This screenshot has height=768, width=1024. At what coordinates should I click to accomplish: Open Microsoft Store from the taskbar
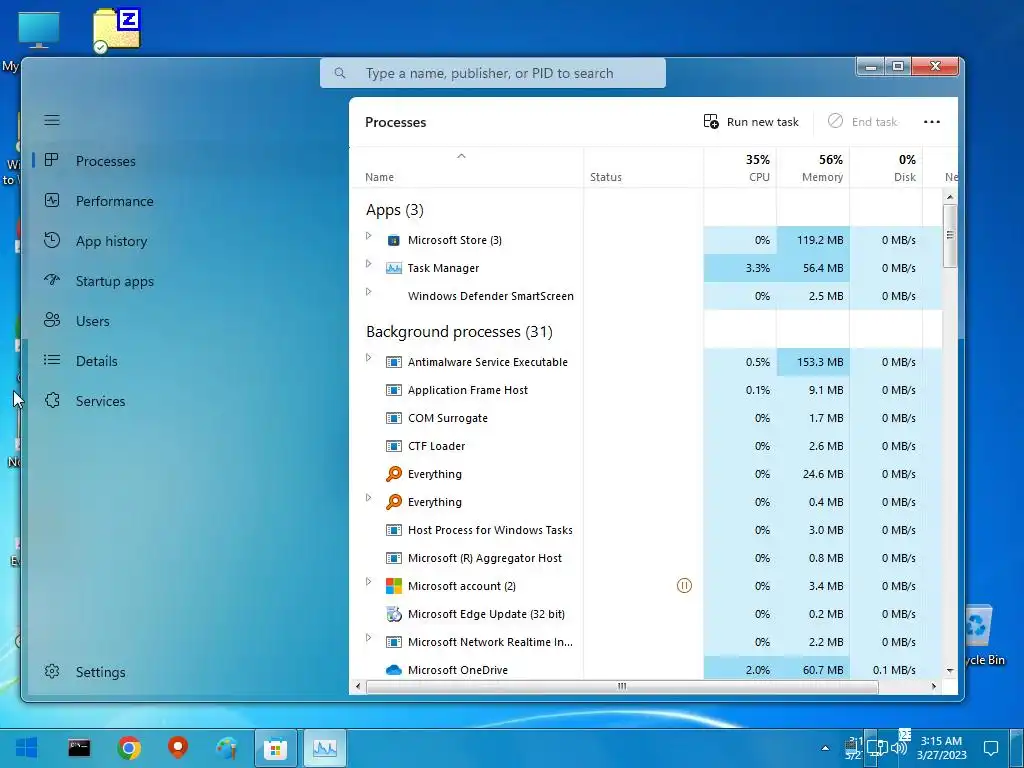pos(276,748)
